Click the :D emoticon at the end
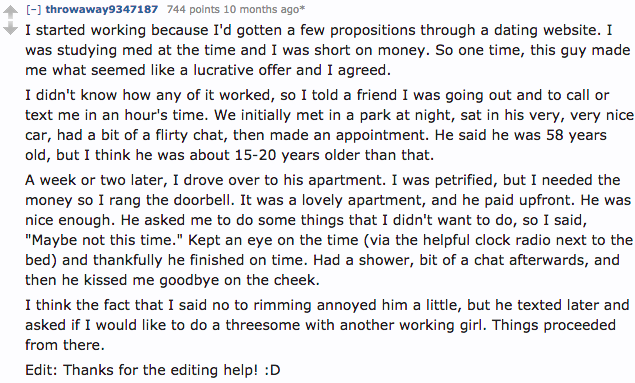 click(x=272, y=370)
